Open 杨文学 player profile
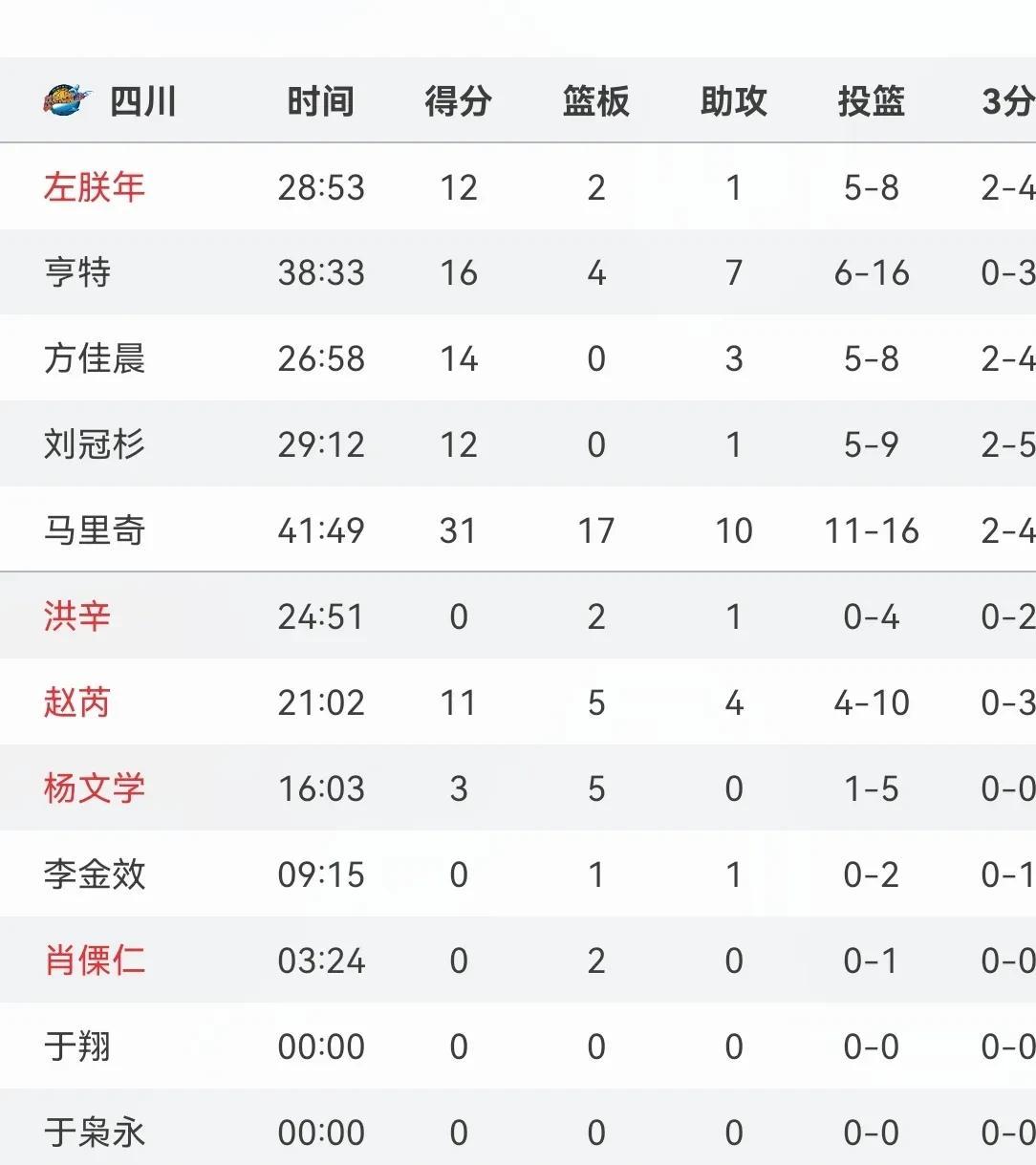 click(x=94, y=788)
